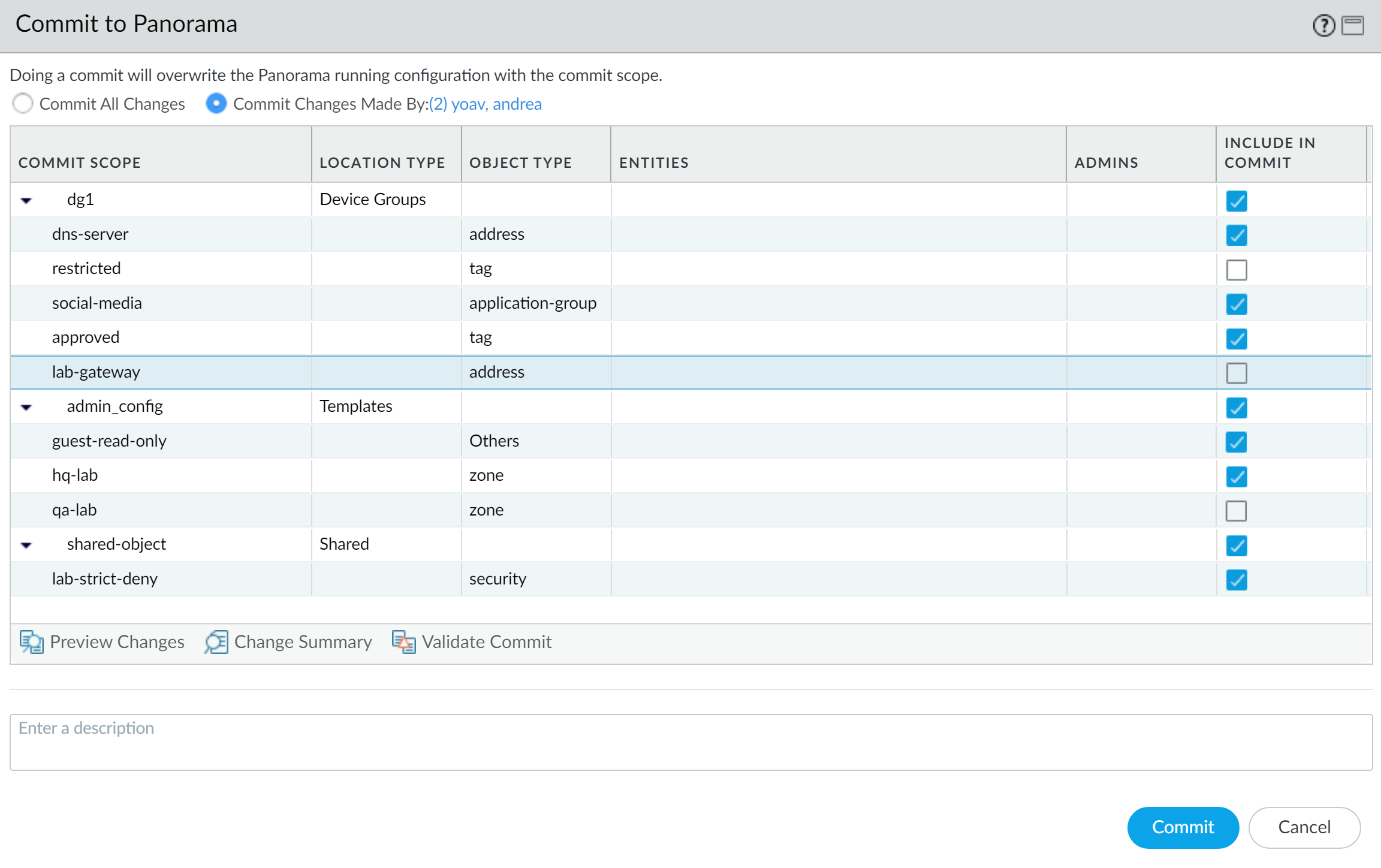This screenshot has height=868, width=1381.
Task: Click the help question mark icon
Action: tap(1323, 26)
